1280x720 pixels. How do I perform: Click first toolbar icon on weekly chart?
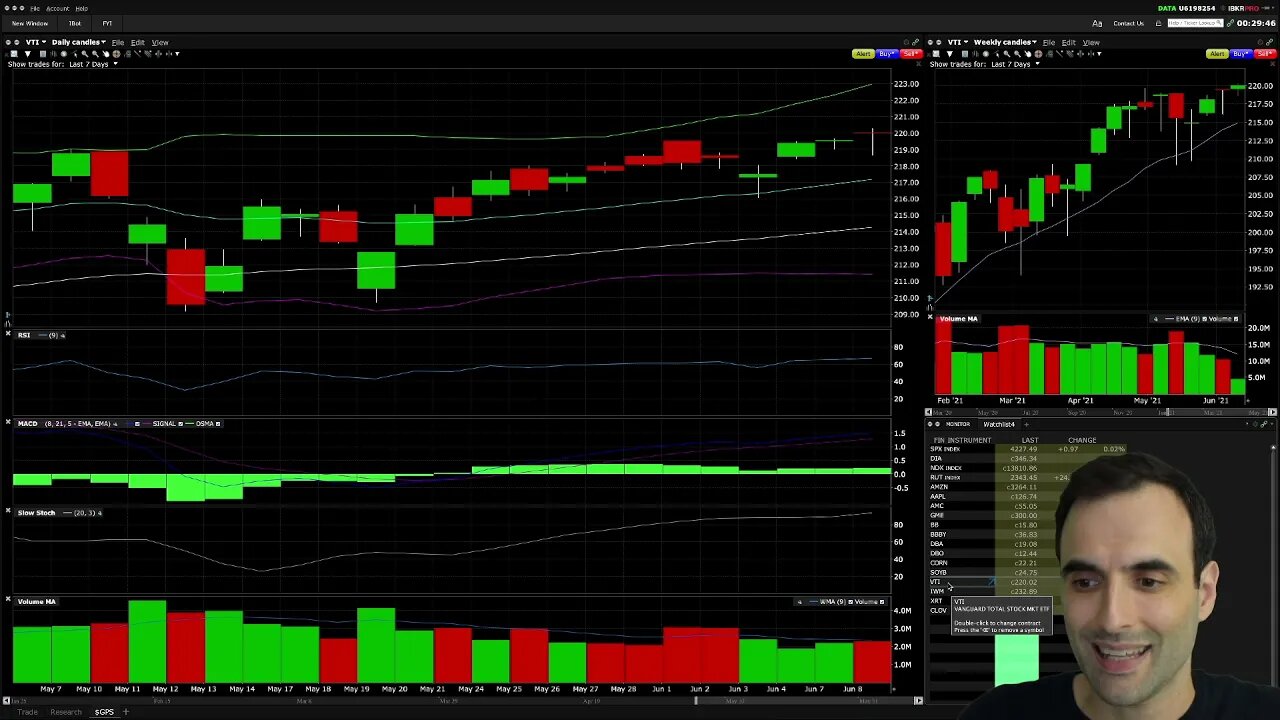(x=936, y=54)
